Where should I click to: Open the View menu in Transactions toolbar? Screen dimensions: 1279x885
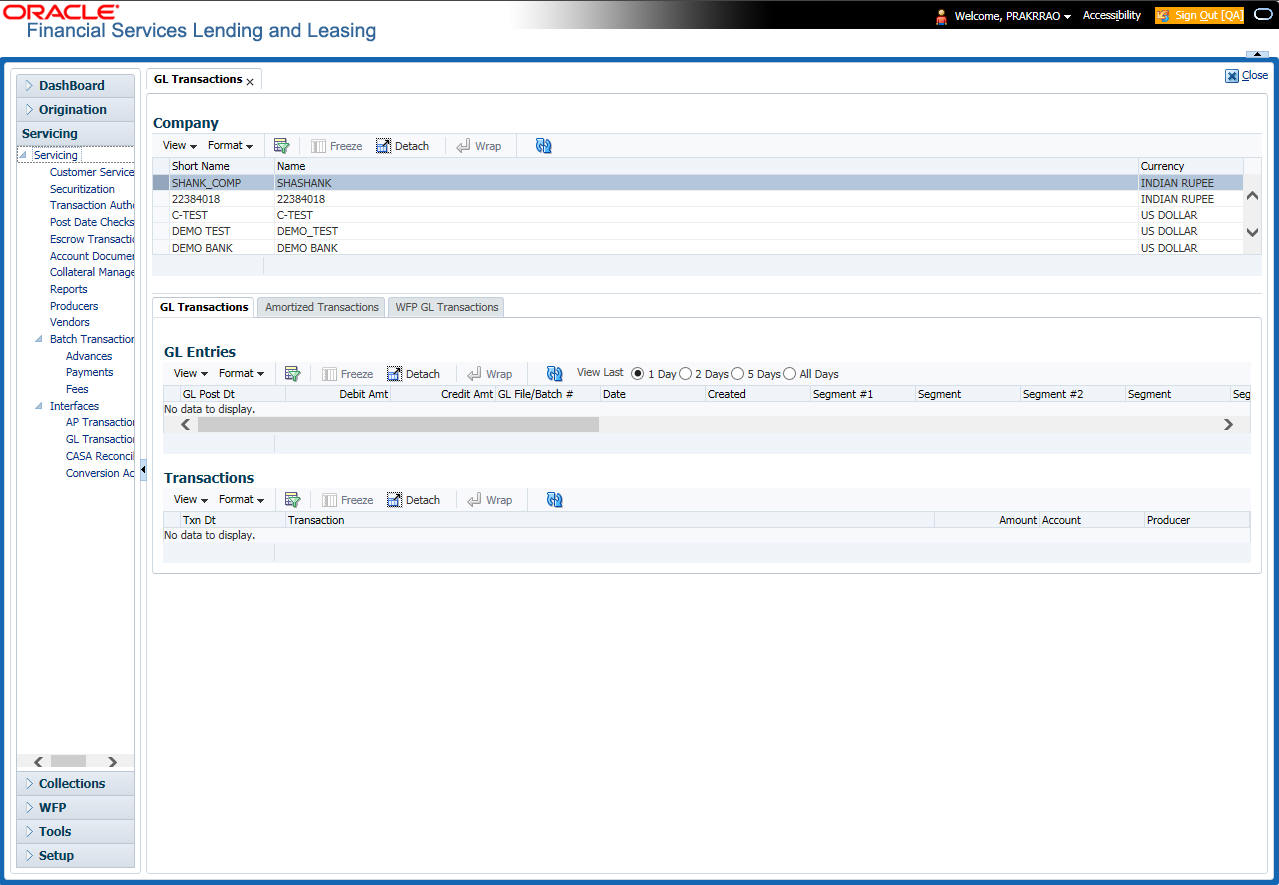point(191,500)
